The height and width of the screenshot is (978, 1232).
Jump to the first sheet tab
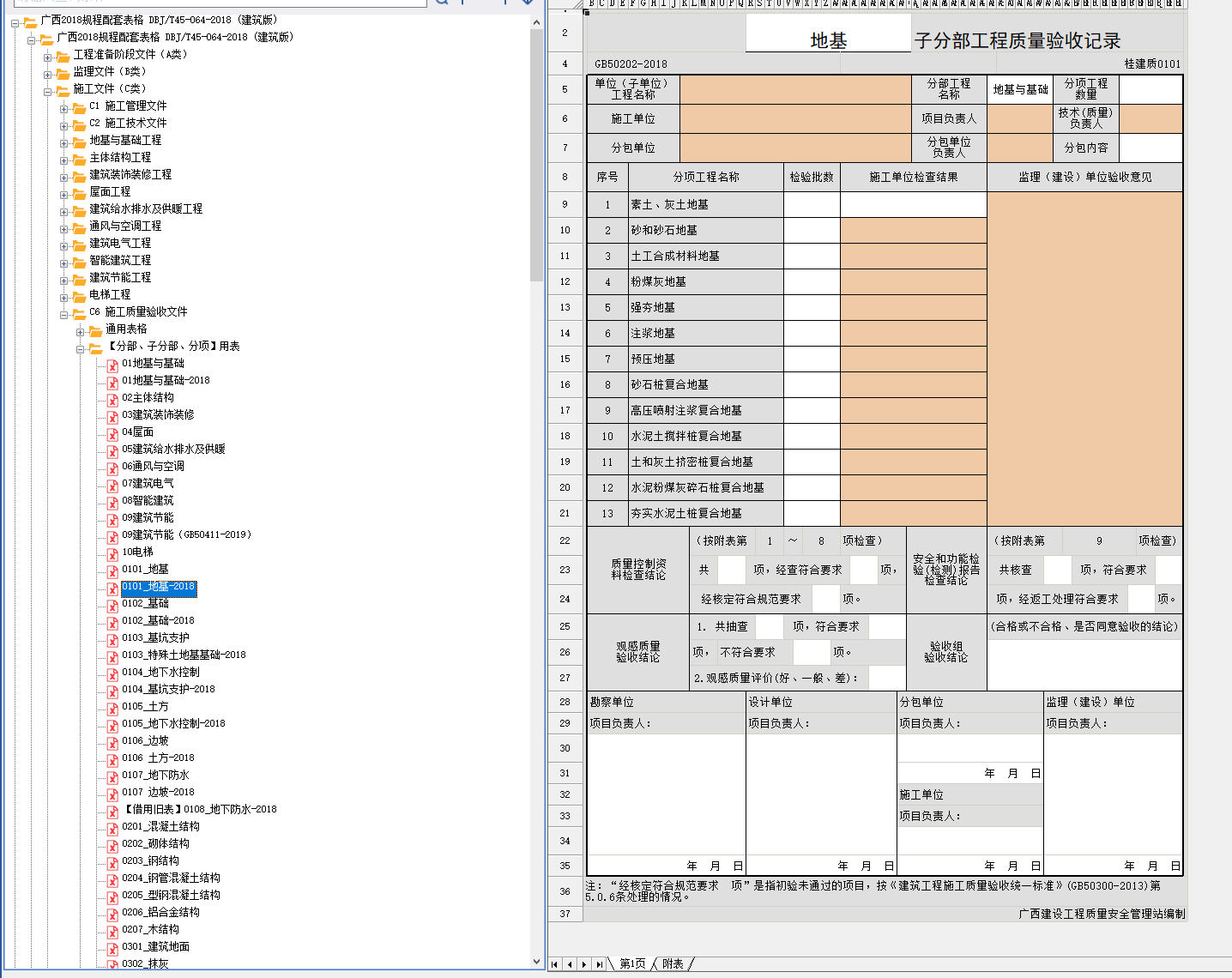pyautogui.click(x=555, y=964)
